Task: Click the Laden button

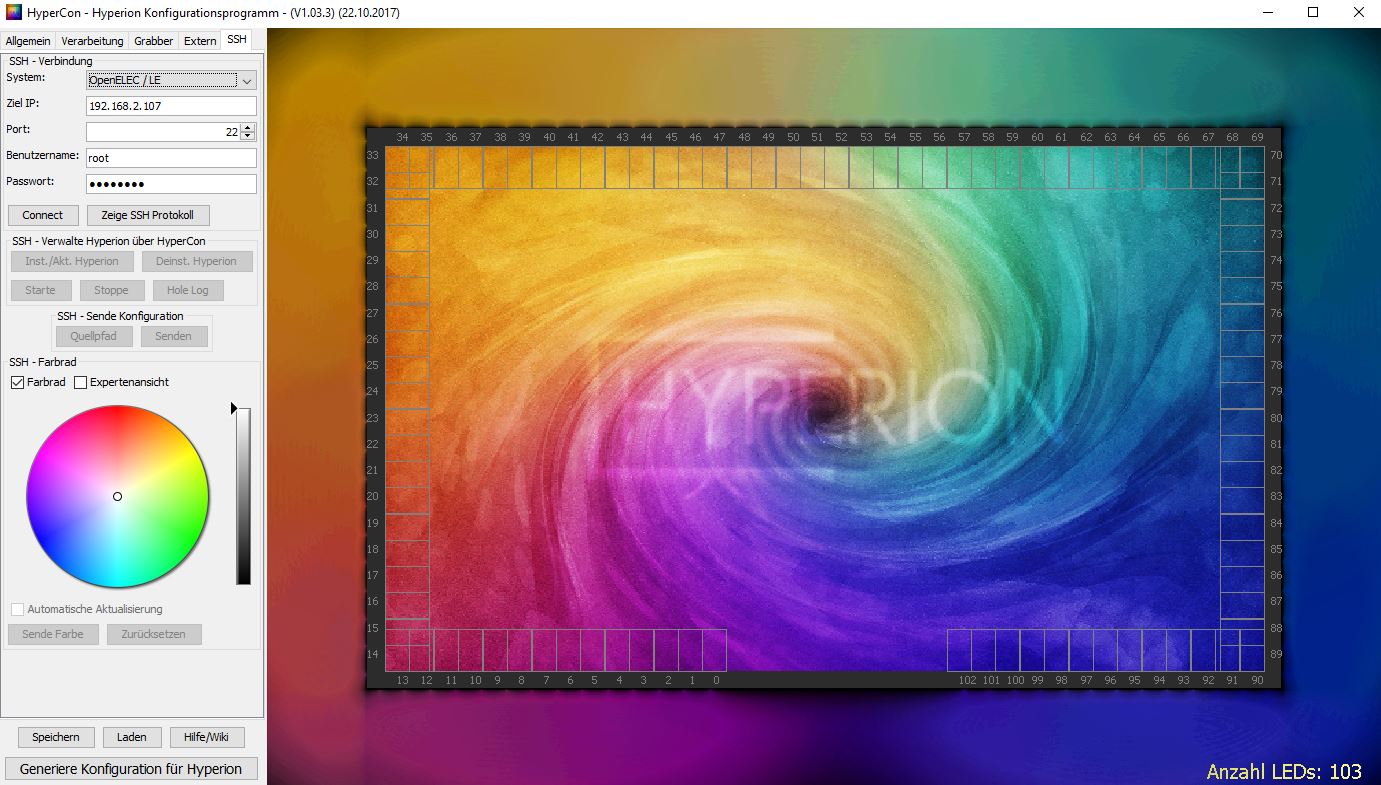Action: 132,737
